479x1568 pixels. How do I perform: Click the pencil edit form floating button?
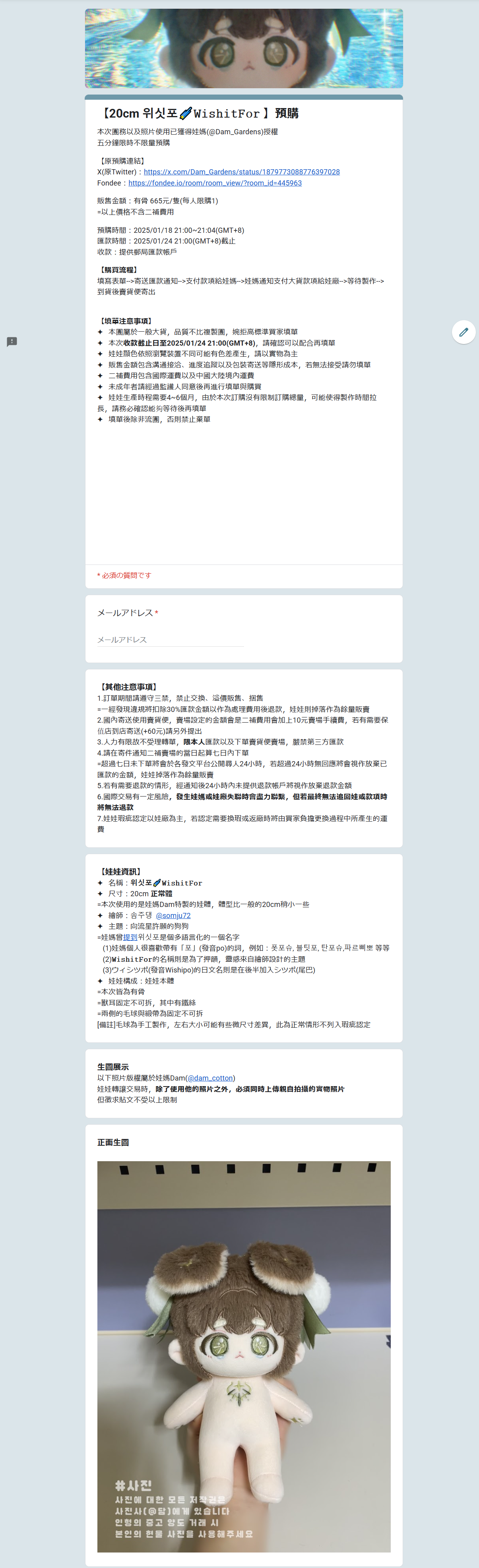(x=464, y=332)
